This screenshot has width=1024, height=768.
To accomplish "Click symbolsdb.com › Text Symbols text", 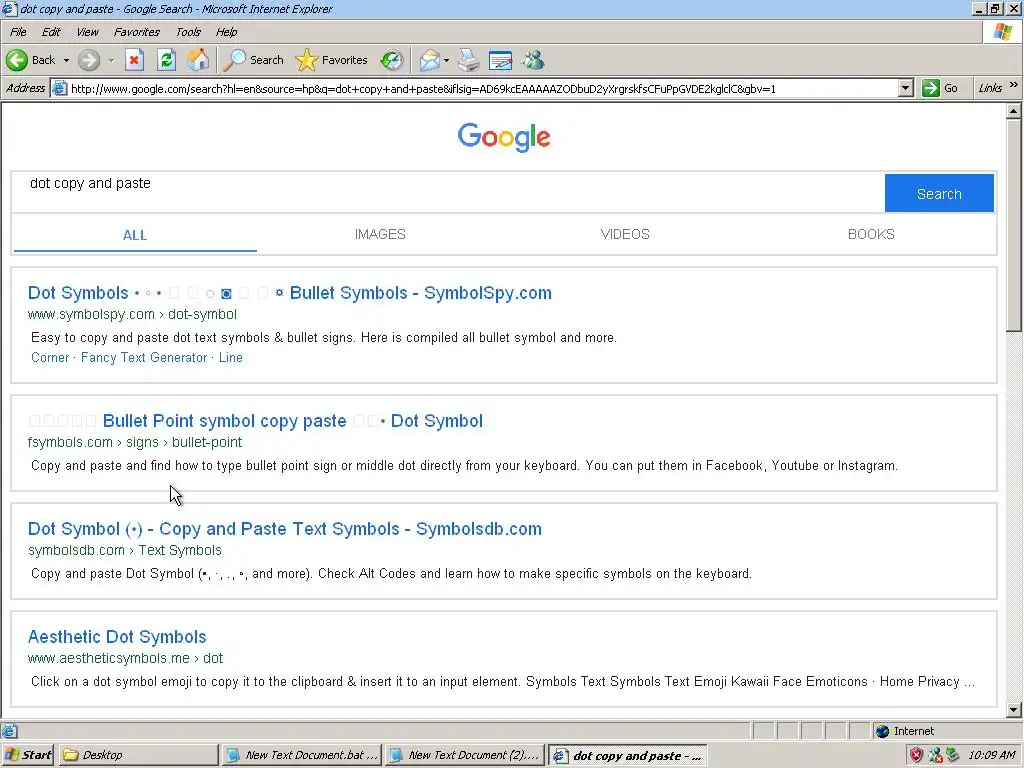I will (x=125, y=550).
